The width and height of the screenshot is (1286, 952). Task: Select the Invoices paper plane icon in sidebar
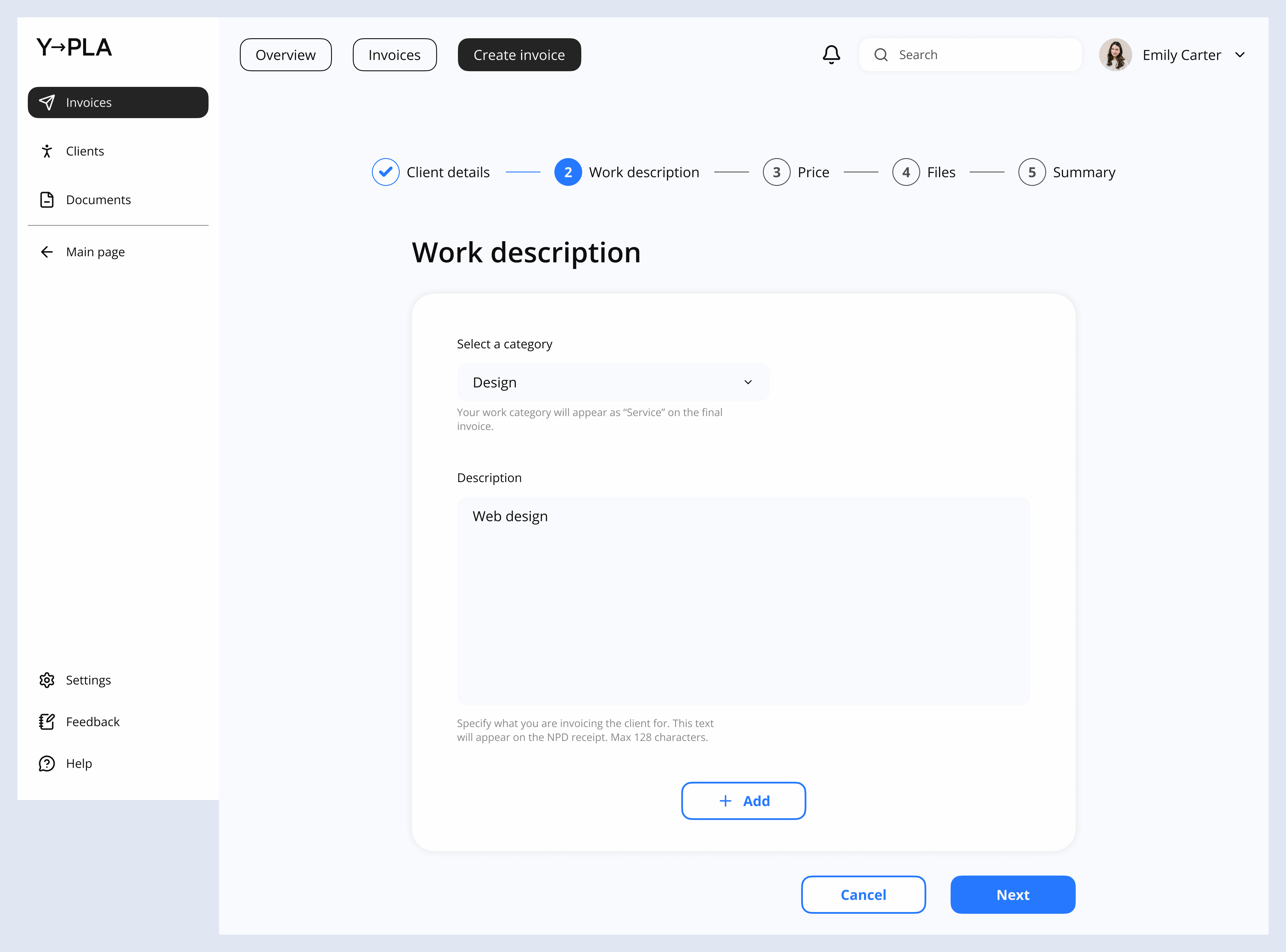pyautogui.click(x=47, y=102)
